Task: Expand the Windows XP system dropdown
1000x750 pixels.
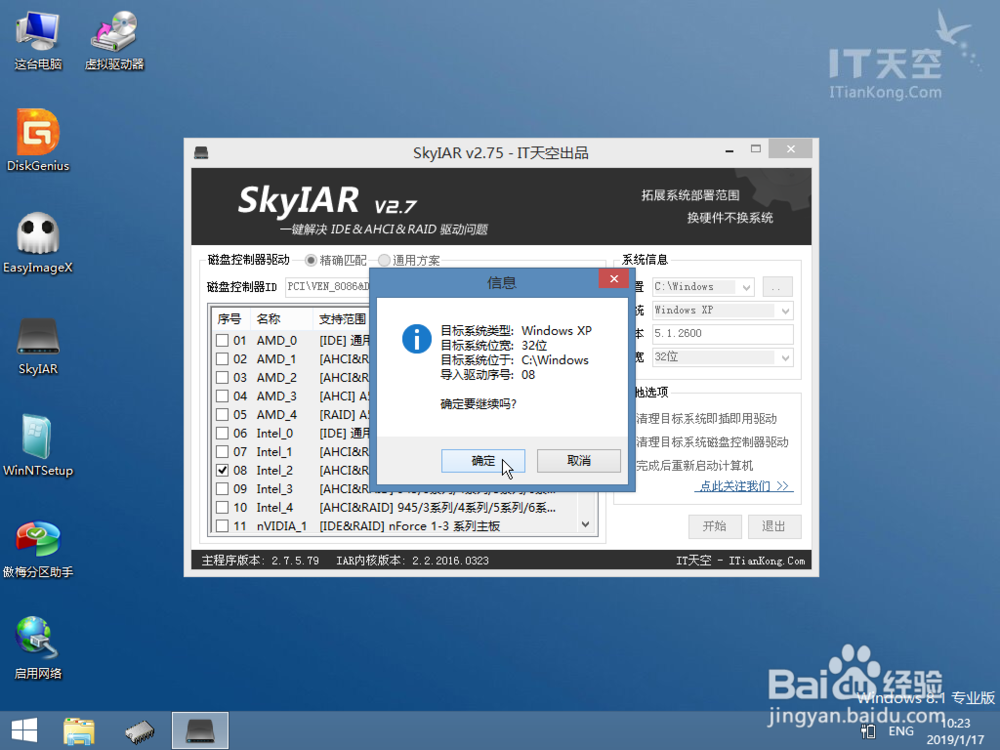Action: point(785,311)
